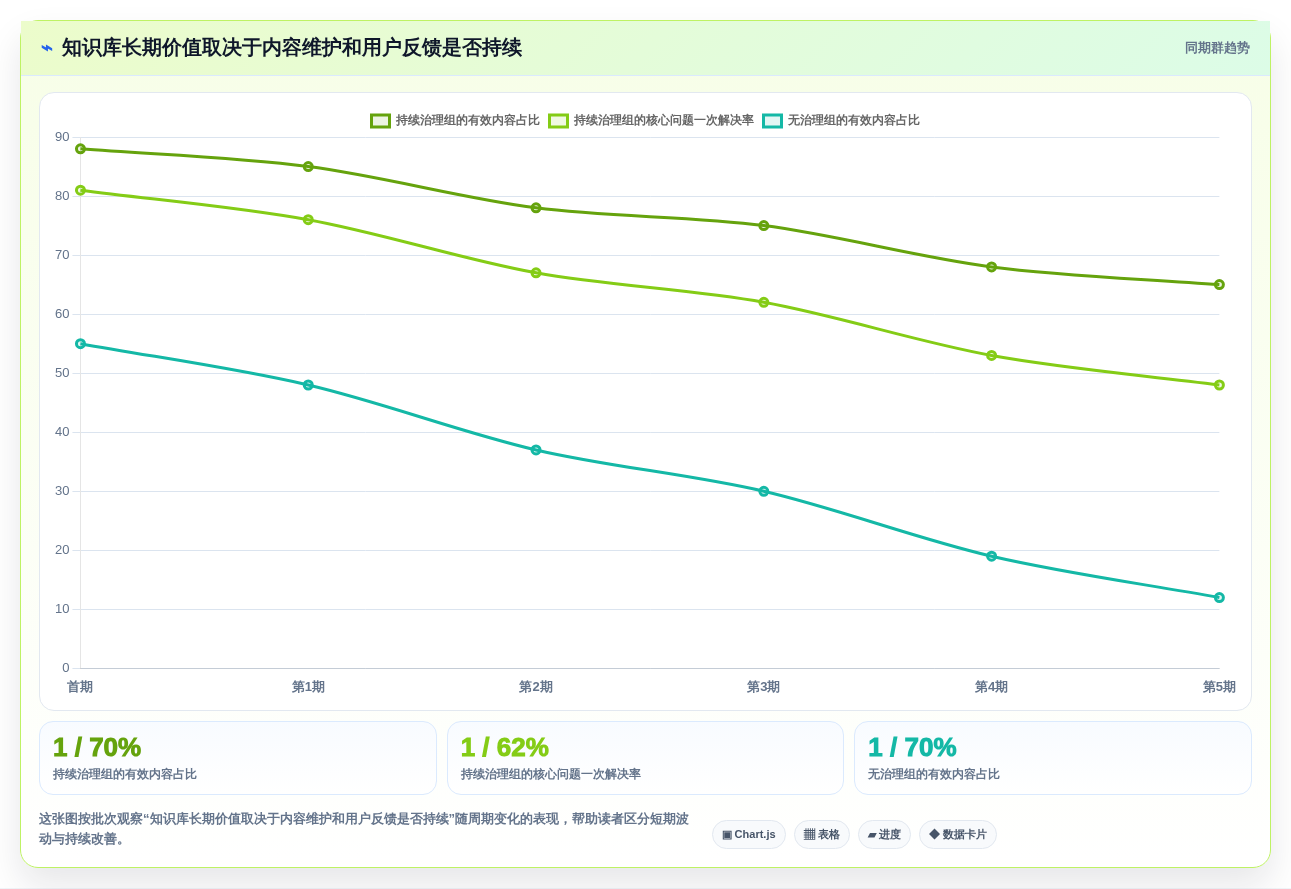Click x-axis label 第5期
This screenshot has width=1291, height=889.
coord(1219,687)
